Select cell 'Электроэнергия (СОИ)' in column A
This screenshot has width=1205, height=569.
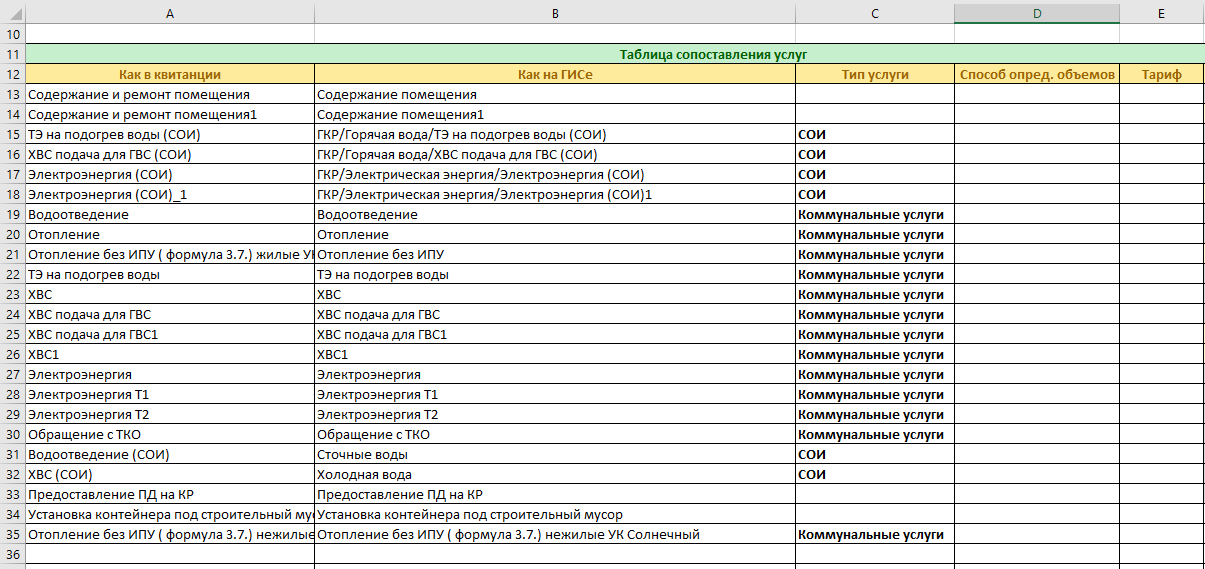coord(170,174)
